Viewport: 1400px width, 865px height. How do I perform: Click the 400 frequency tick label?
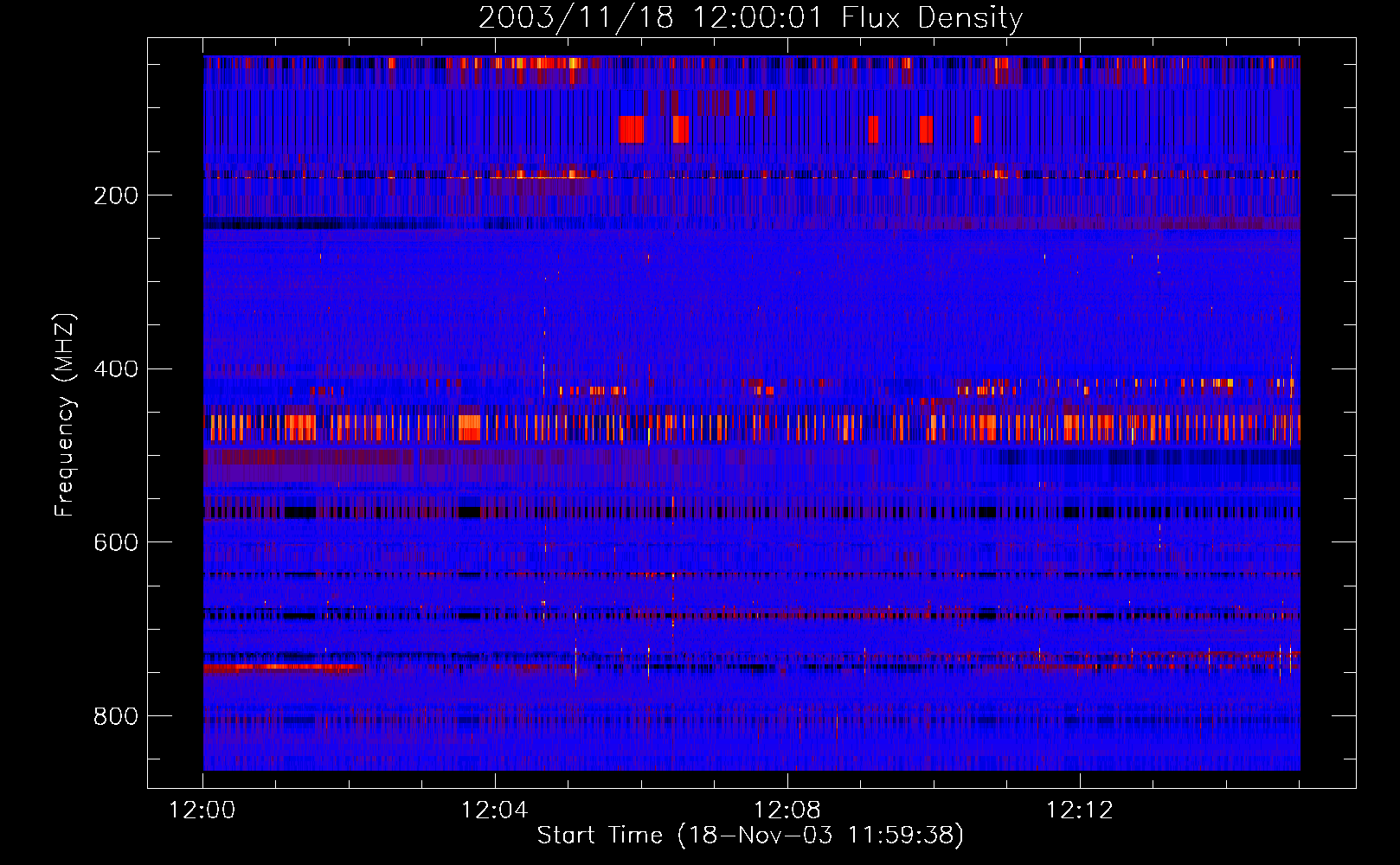point(116,369)
